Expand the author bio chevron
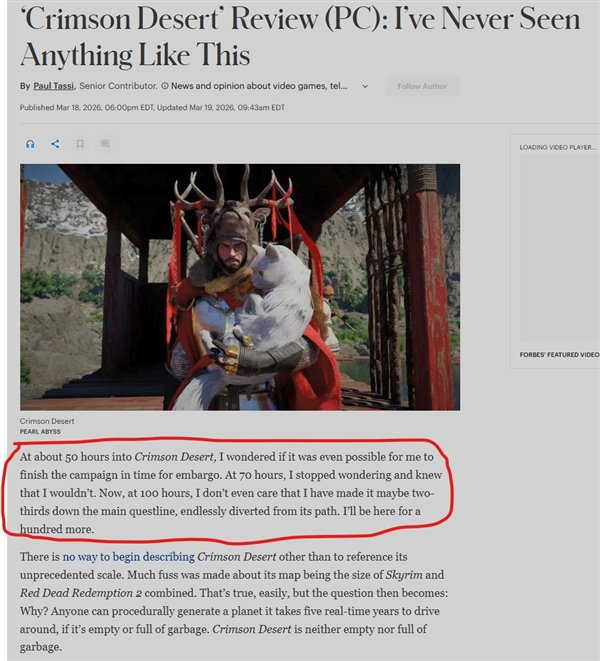Viewport: 600px width, 661px height. point(365,86)
